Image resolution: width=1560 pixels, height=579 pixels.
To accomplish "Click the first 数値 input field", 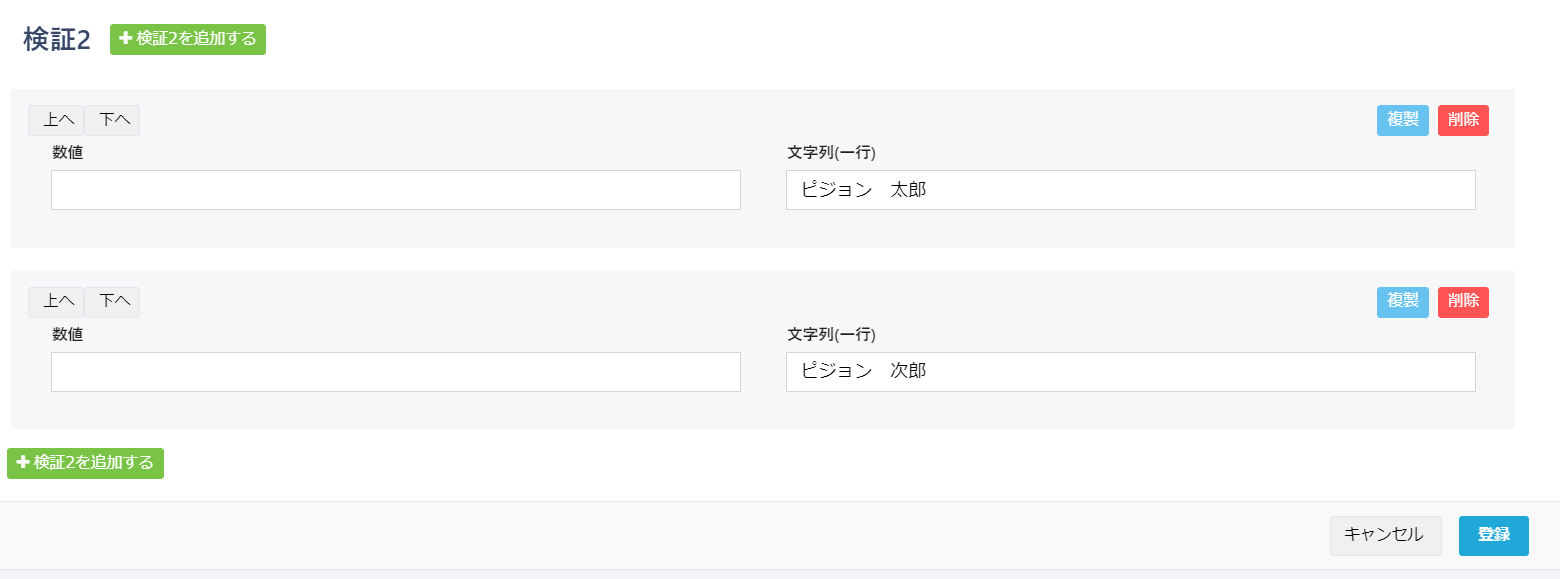I will (395, 190).
